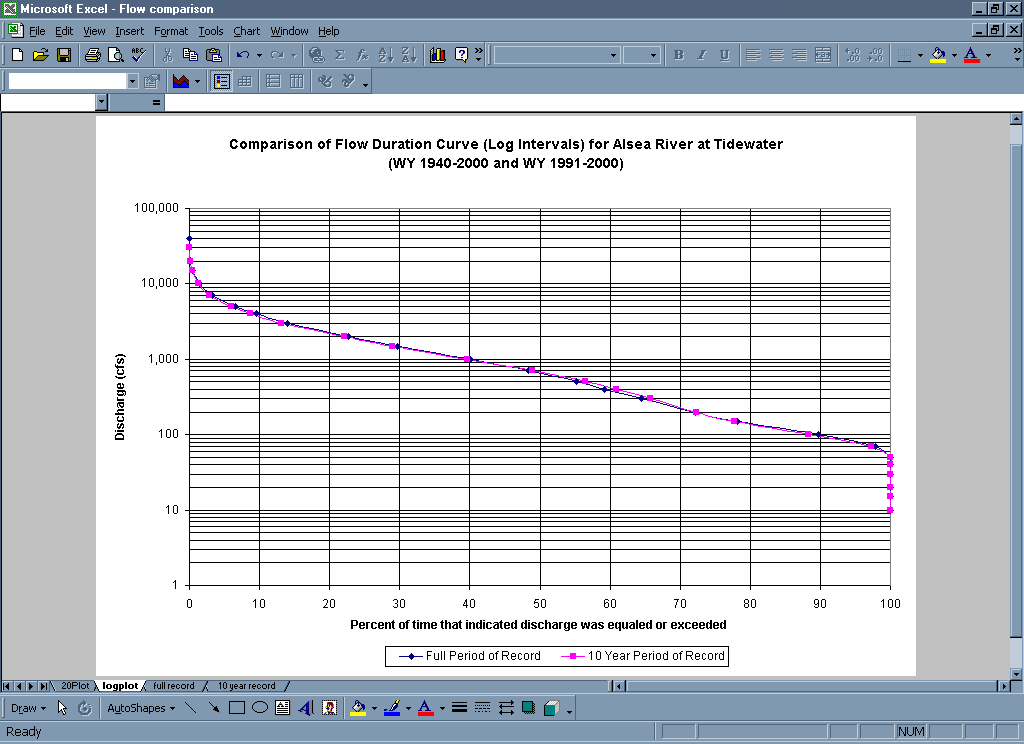Image resolution: width=1024 pixels, height=744 pixels.
Task: Click the Fill Color paint bucket
Action: [938, 55]
